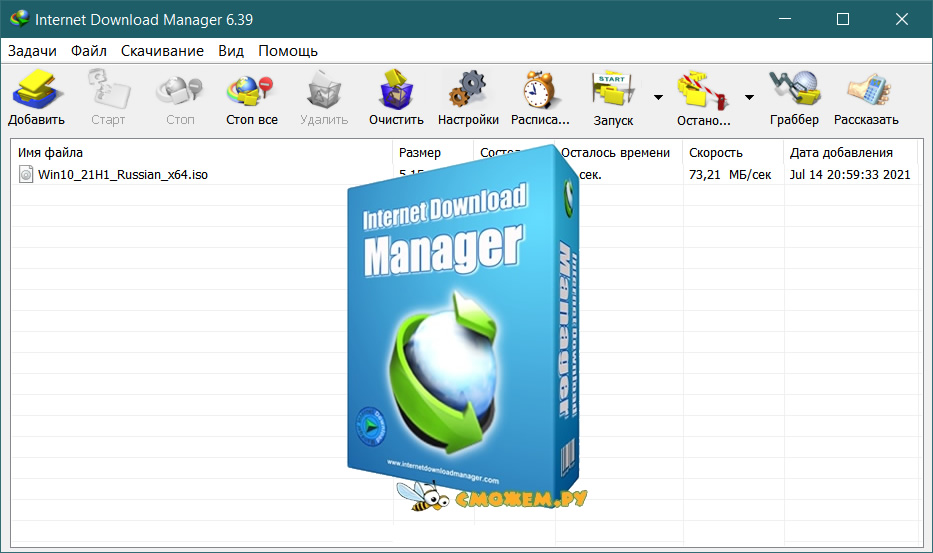
Task: Open the Расписа... scheduler clock icon
Action: coord(540,90)
